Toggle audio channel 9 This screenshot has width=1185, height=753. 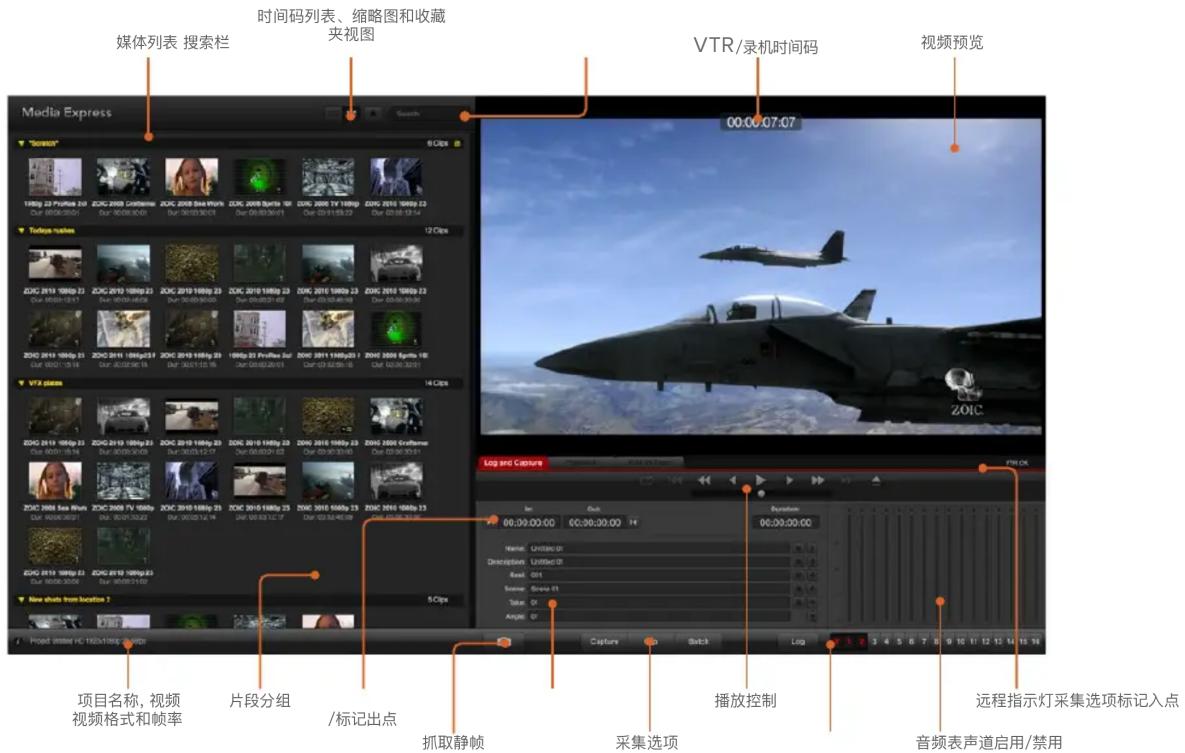point(948,642)
